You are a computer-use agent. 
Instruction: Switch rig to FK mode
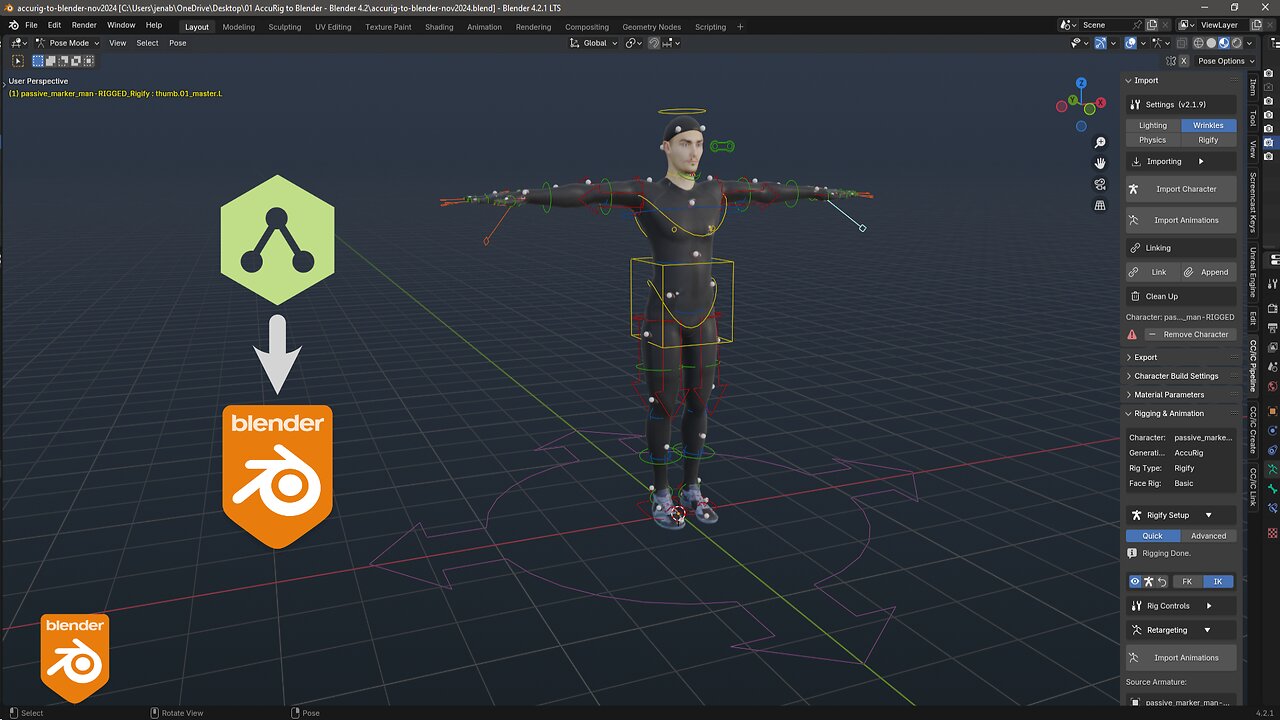(x=1187, y=581)
